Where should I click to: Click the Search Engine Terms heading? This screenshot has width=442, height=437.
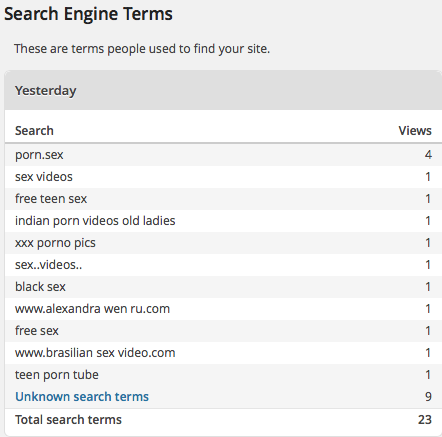(x=88, y=14)
